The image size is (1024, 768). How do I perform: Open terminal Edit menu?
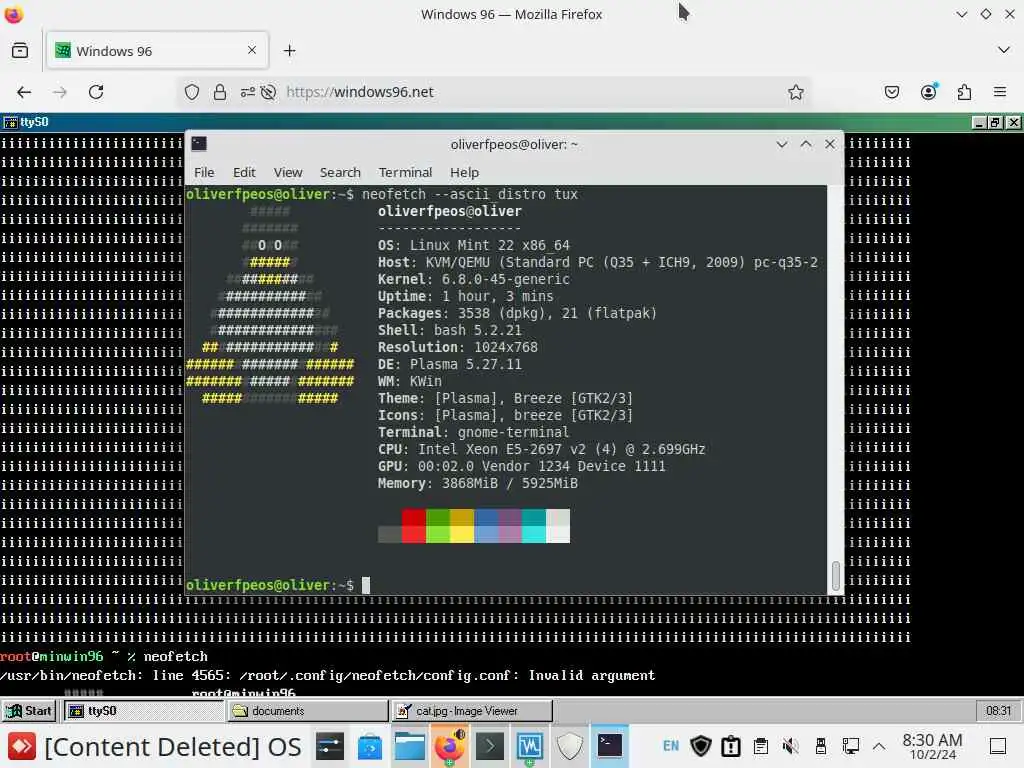[x=244, y=172]
